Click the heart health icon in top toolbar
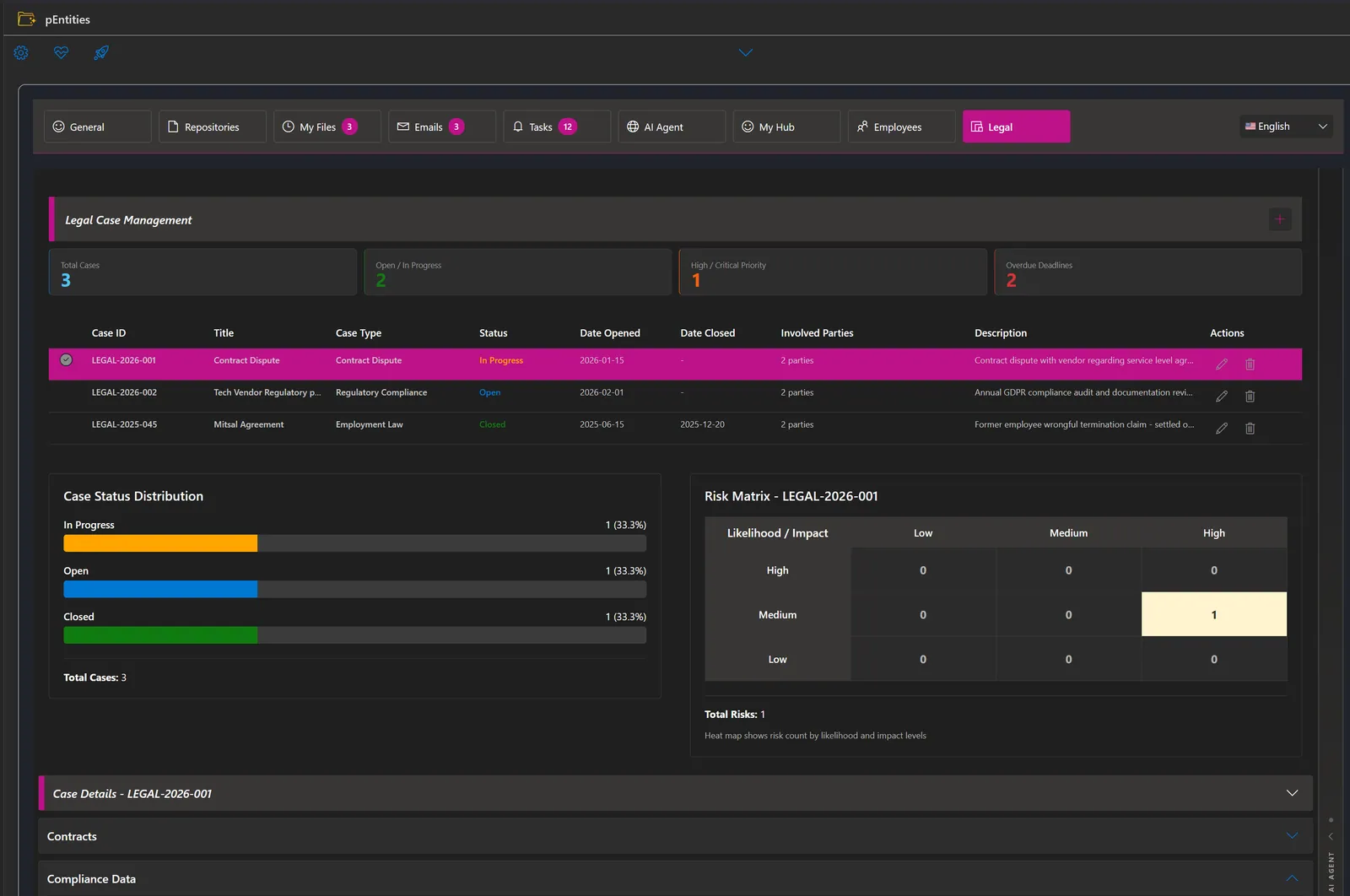The width and height of the screenshot is (1350, 896). [x=61, y=52]
